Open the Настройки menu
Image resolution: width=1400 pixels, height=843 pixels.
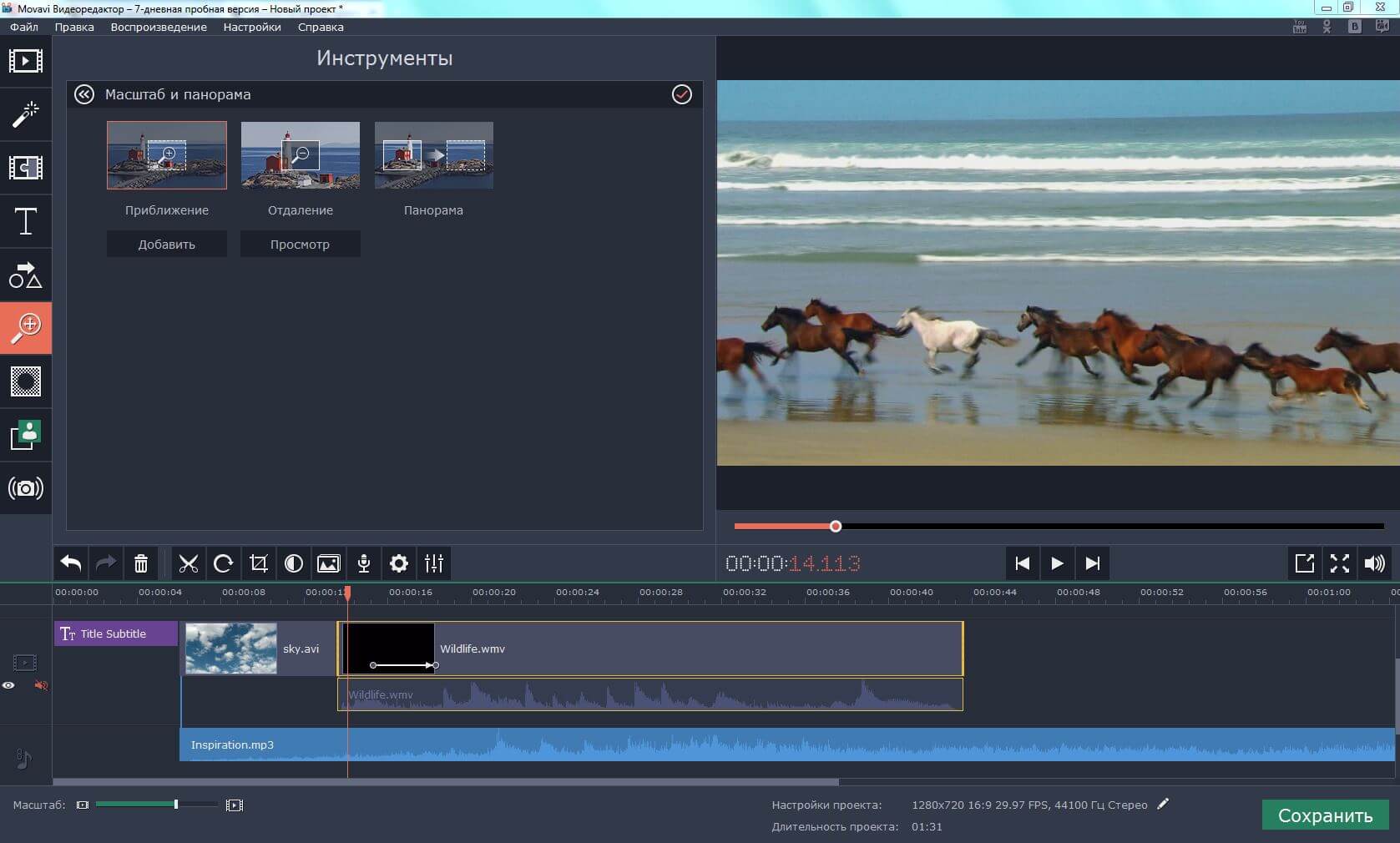click(x=252, y=27)
